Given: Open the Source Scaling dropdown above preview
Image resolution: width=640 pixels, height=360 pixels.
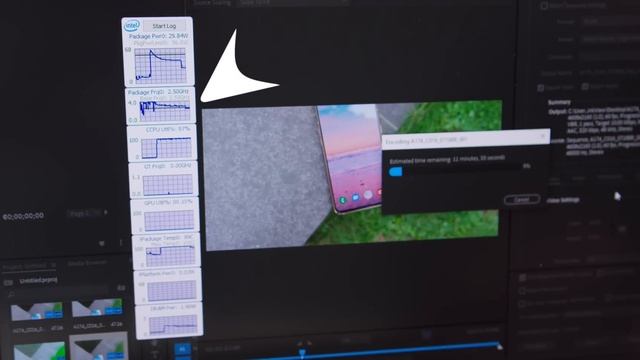Looking at the screenshot, I should coord(293,2).
